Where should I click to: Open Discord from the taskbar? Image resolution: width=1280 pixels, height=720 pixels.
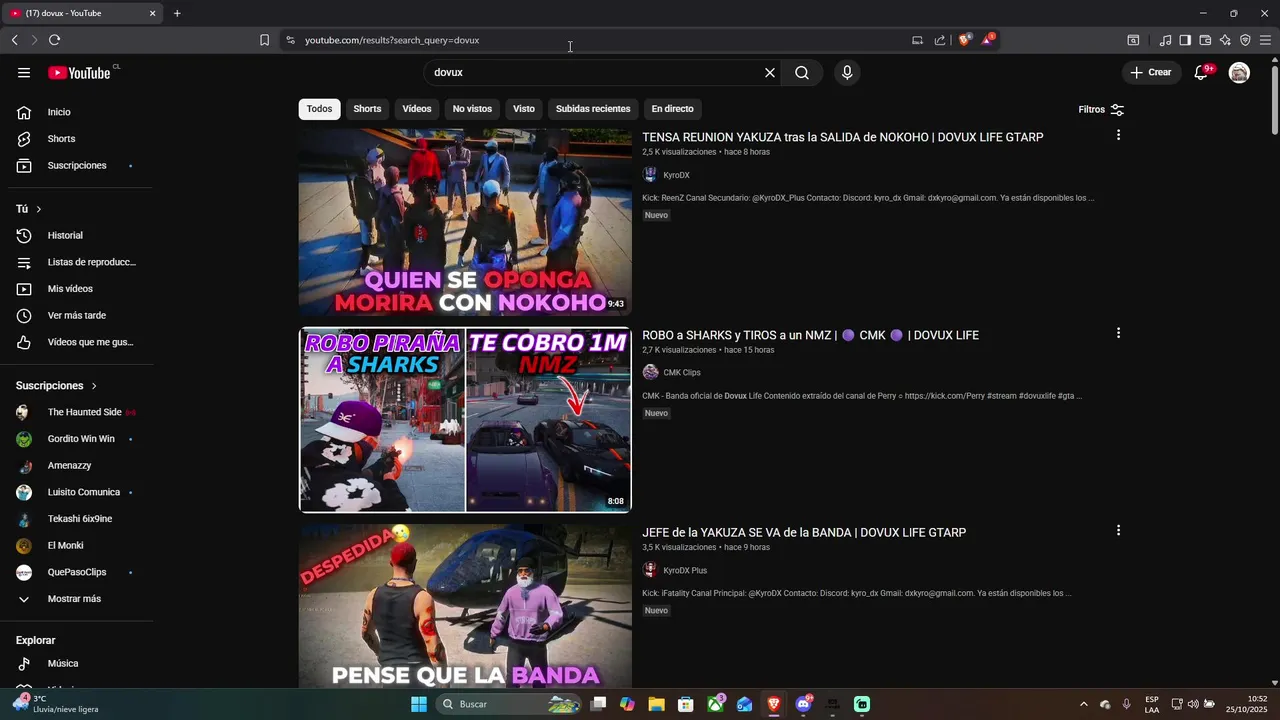(803, 704)
